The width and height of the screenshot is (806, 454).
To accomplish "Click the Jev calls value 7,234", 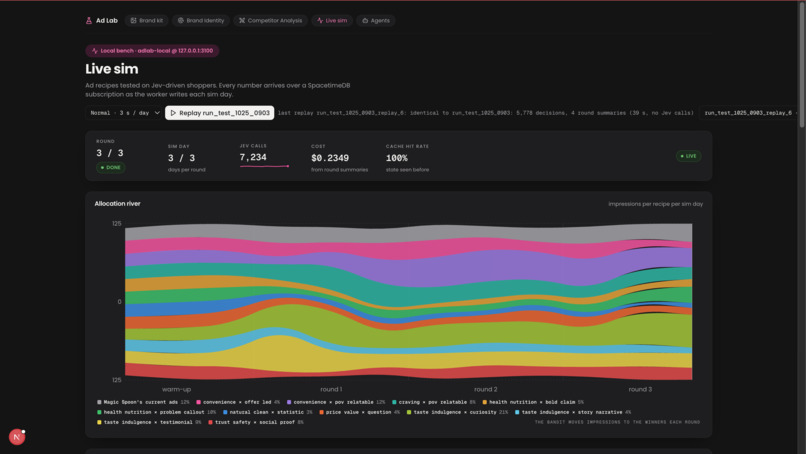I will point(253,157).
